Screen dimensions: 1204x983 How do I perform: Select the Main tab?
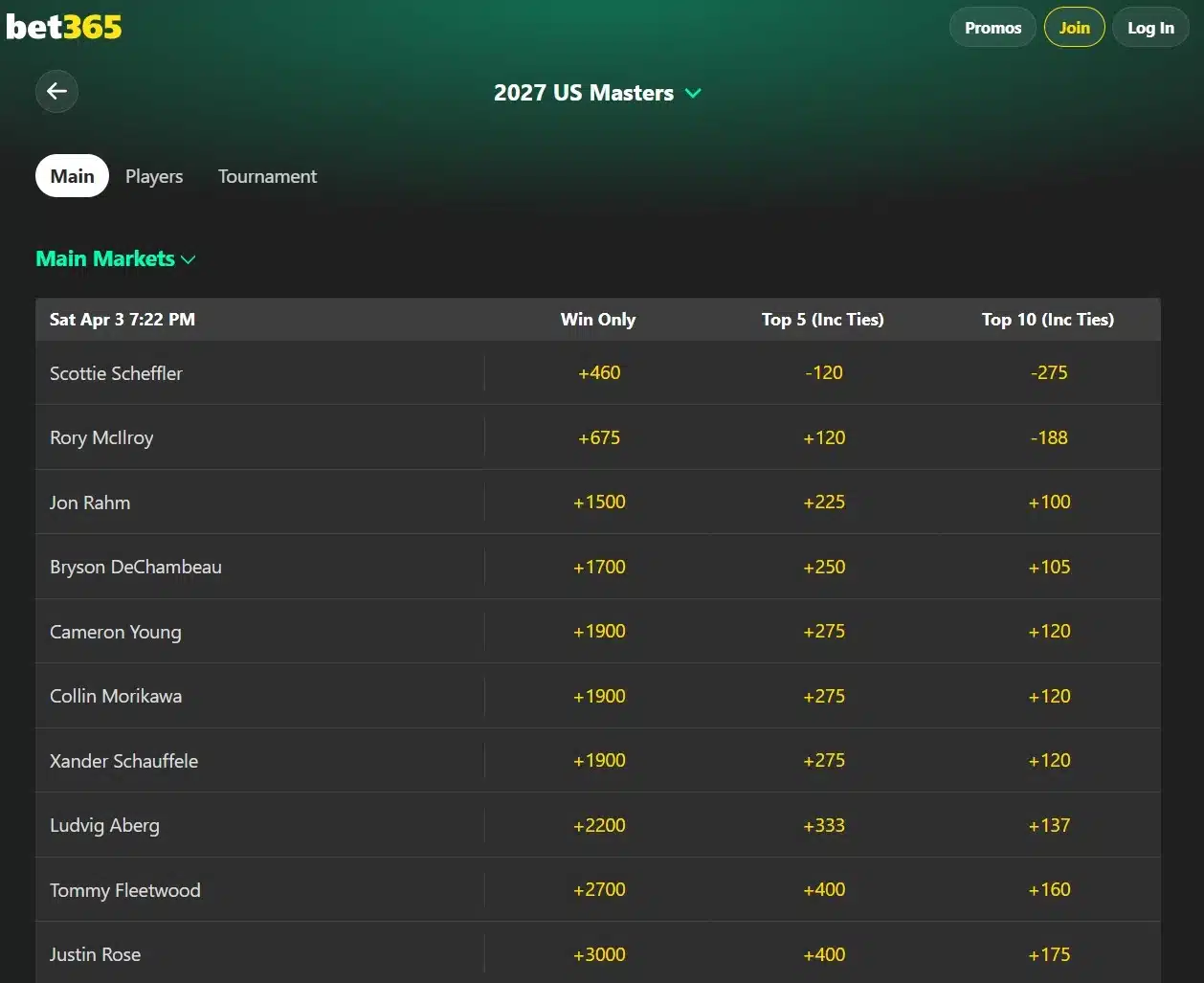tap(72, 176)
